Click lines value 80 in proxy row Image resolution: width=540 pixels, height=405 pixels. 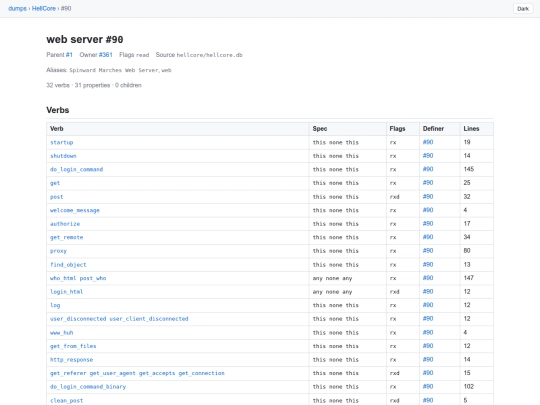[467, 250]
